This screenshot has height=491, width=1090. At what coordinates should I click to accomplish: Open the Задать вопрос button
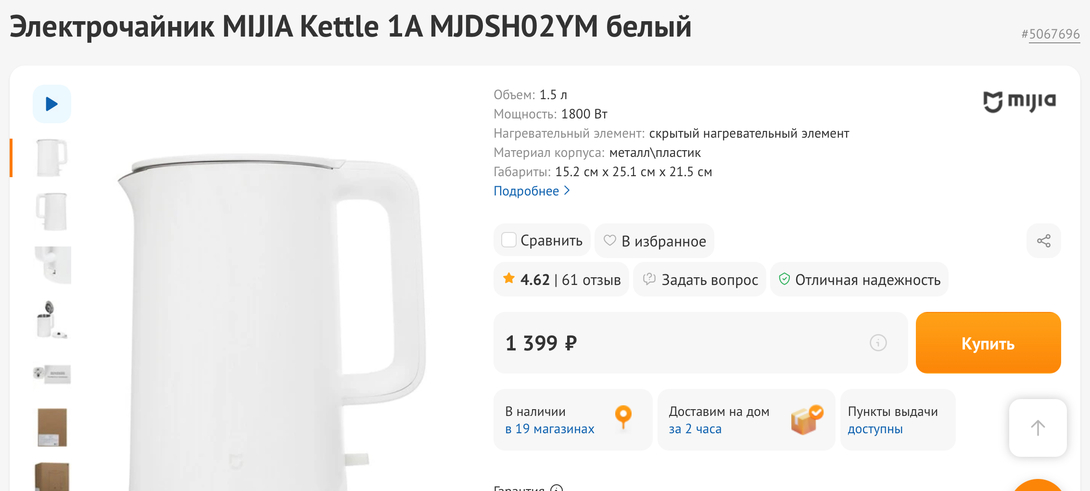pos(699,280)
